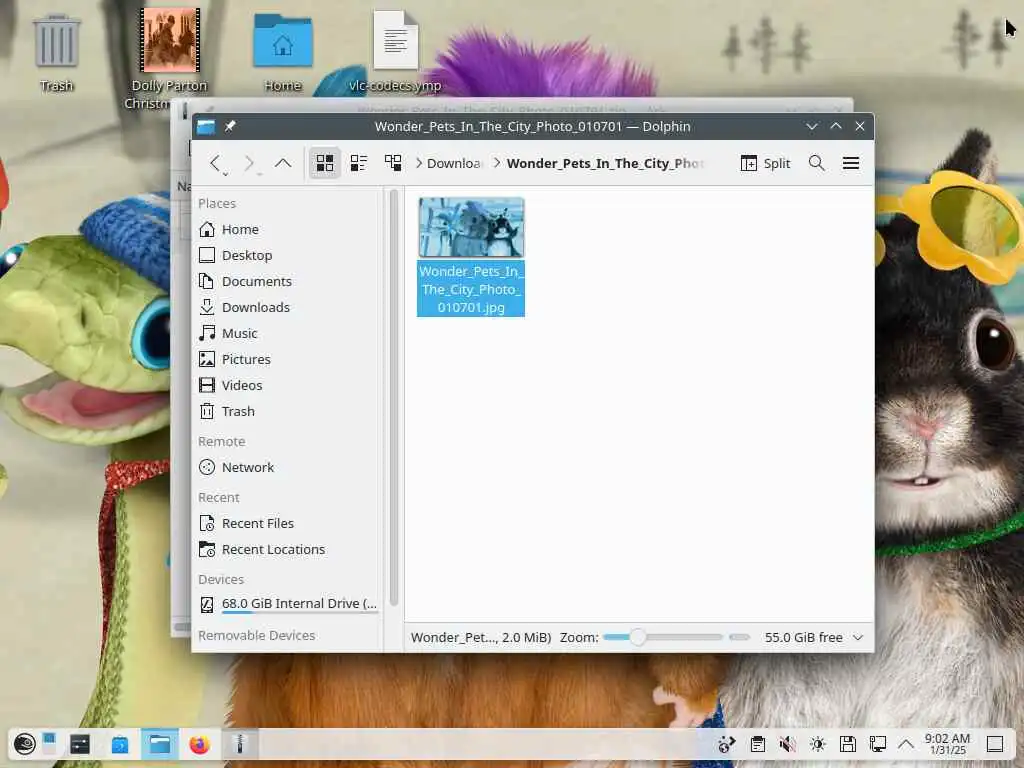Image resolution: width=1024 pixels, height=768 pixels.
Task: Click the Network globe icon in sidebar
Action: (207, 468)
